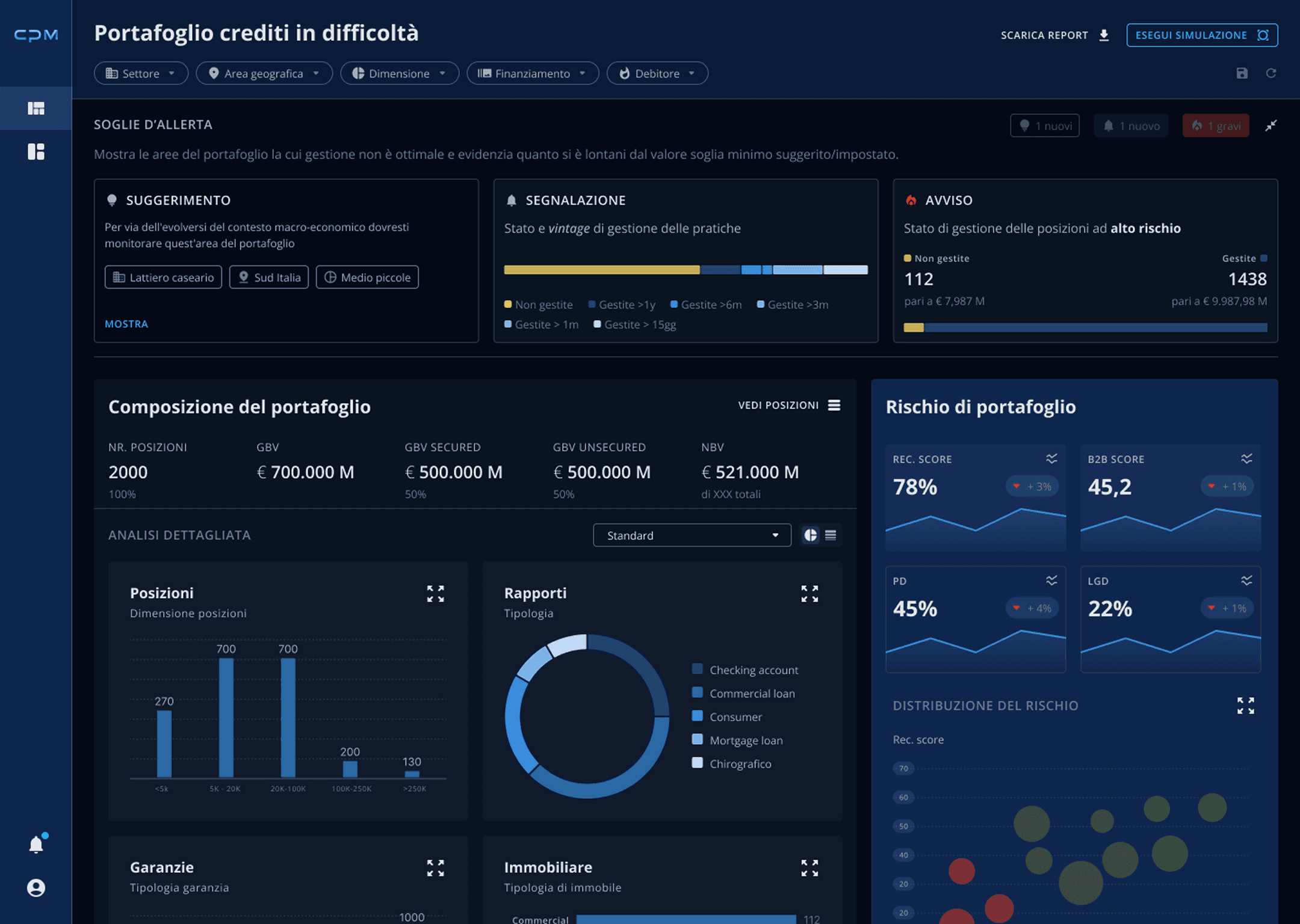This screenshot has height=924, width=1300.
Task: Click the refresh filters icon
Action: coord(1271,73)
